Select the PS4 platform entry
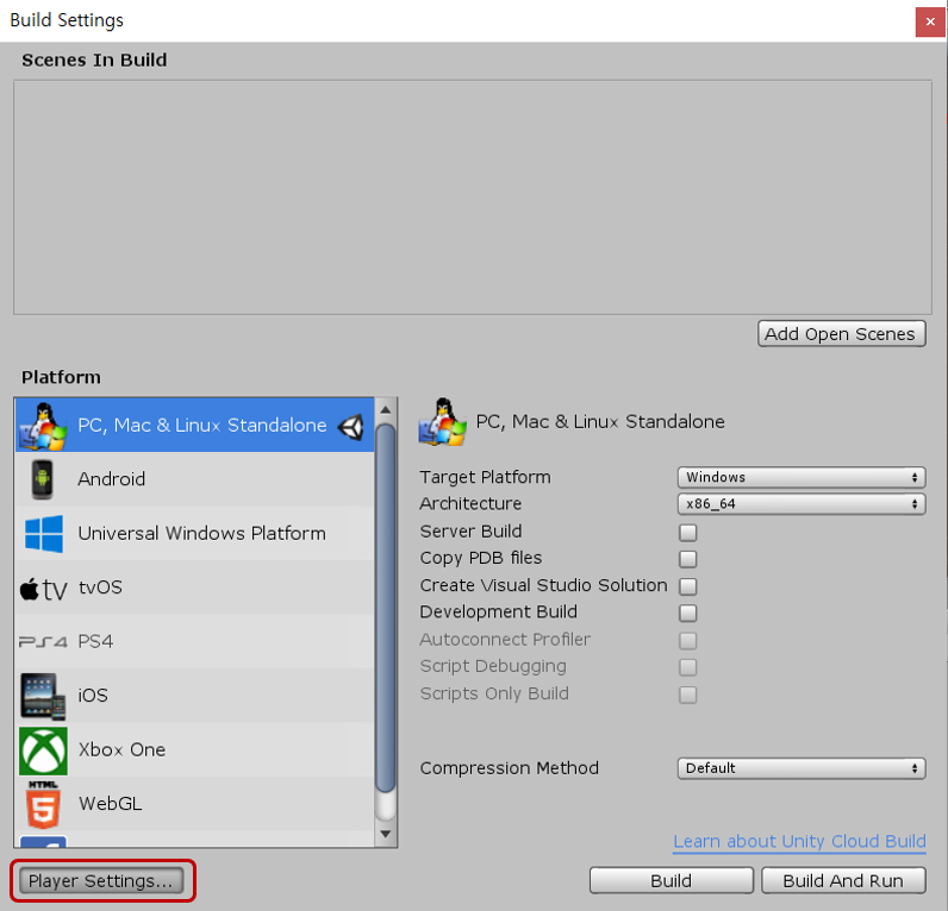 [194, 641]
